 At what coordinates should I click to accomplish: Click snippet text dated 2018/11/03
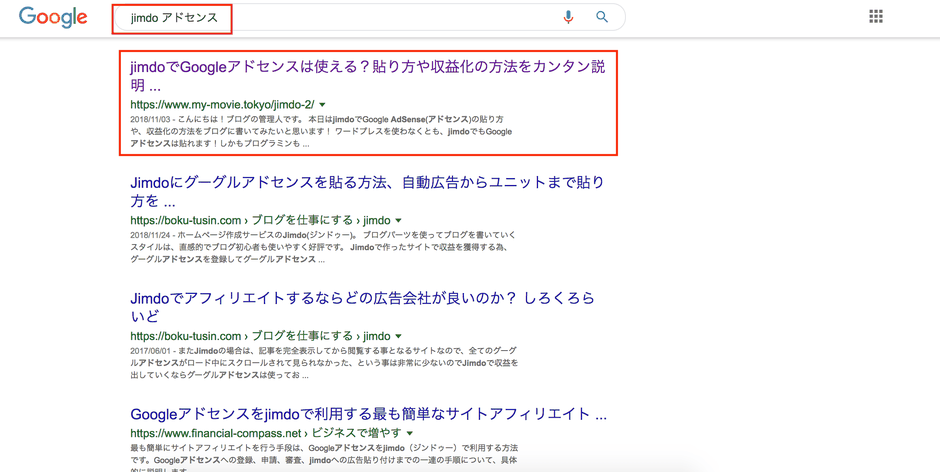point(321,131)
